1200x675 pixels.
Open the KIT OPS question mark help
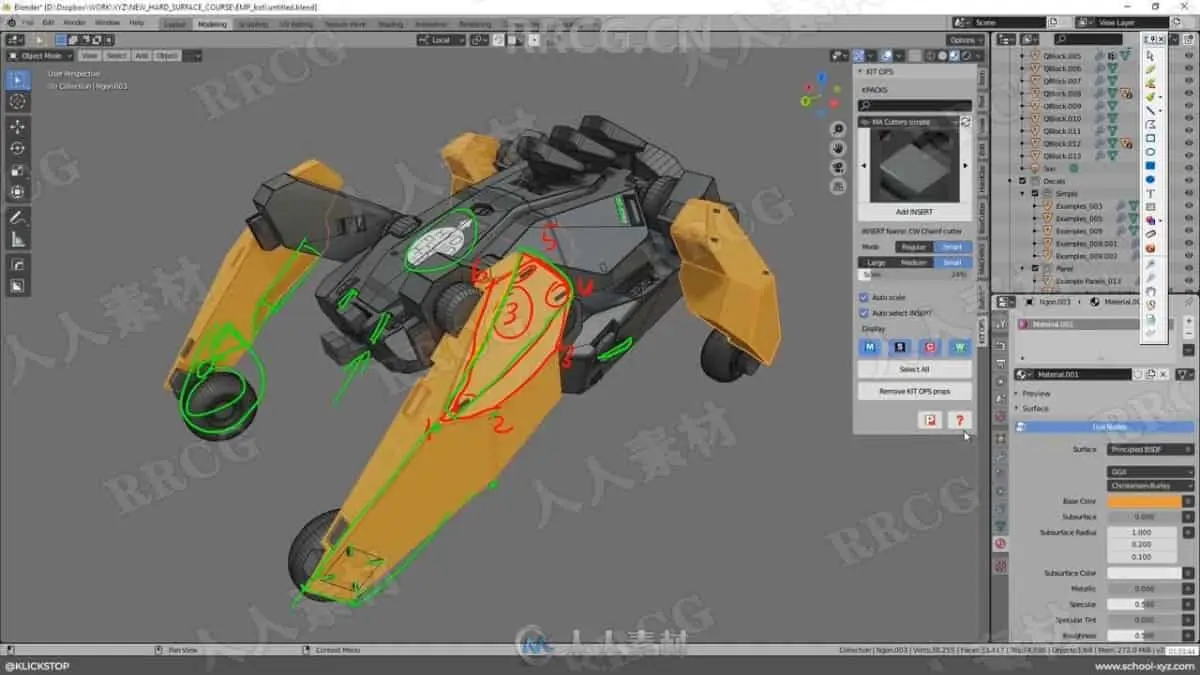[x=959, y=420]
